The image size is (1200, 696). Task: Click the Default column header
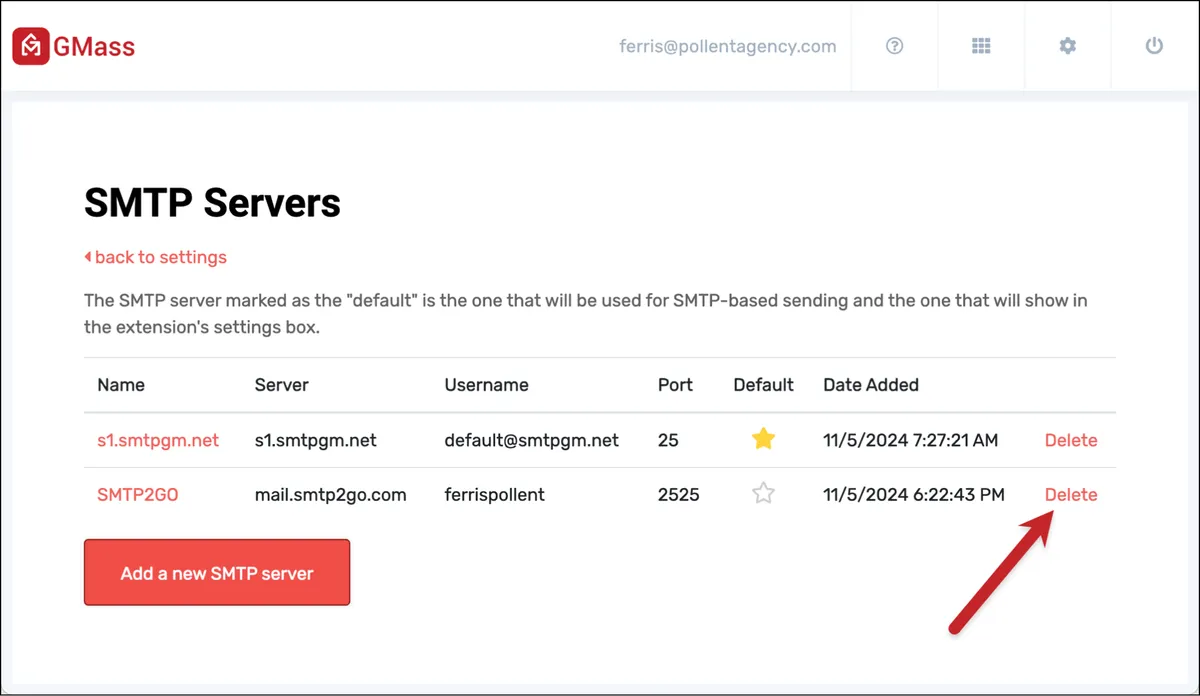(x=763, y=385)
